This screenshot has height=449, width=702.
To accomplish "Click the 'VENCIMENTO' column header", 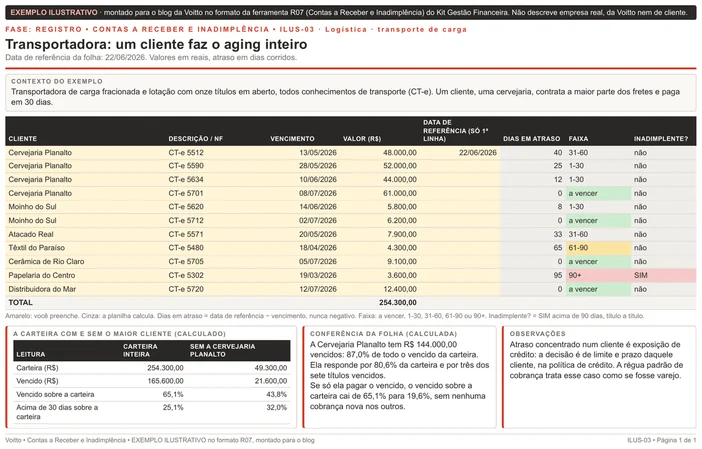I will click(292, 139).
